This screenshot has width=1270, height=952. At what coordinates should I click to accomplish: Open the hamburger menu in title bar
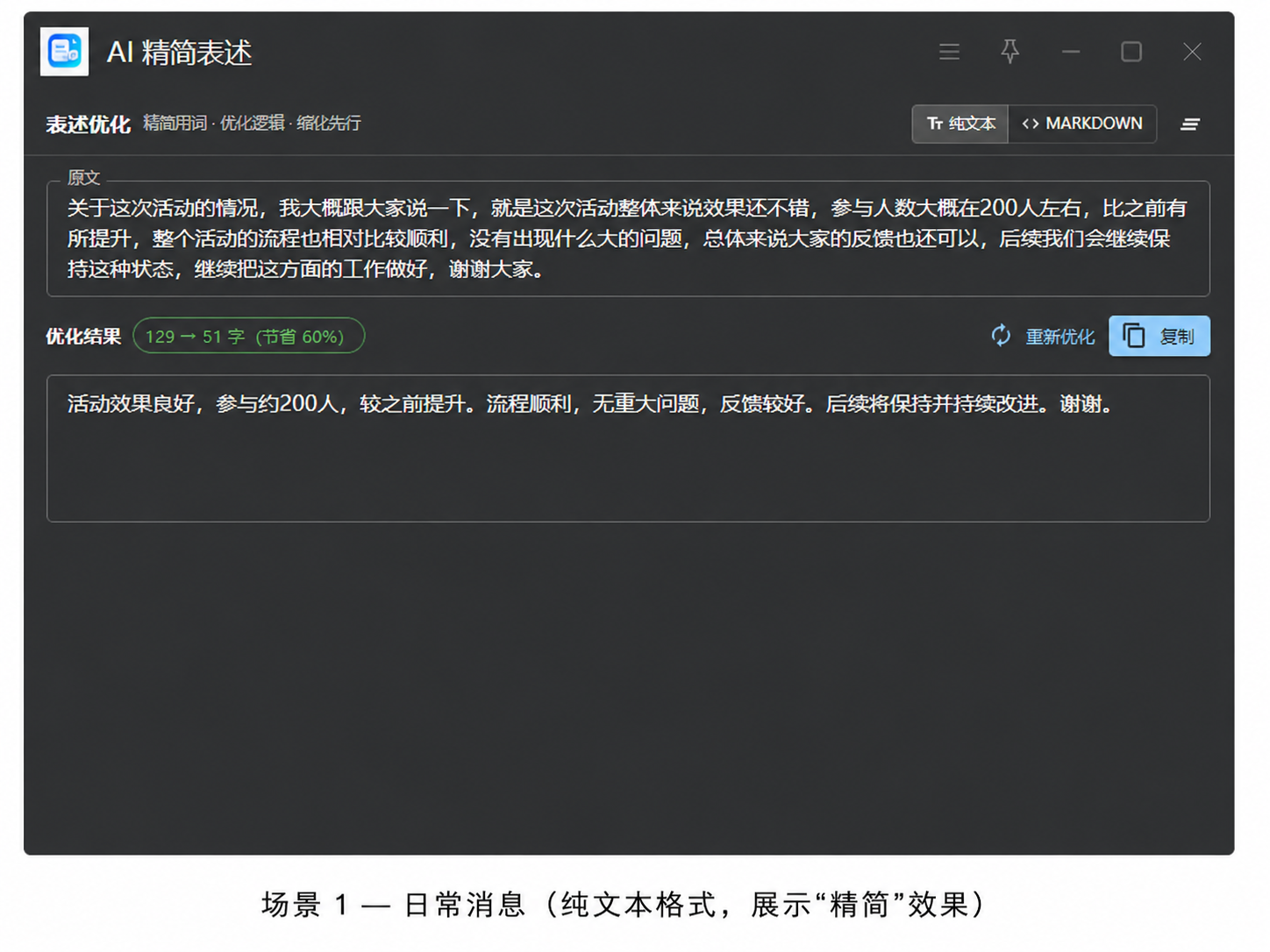point(949,52)
